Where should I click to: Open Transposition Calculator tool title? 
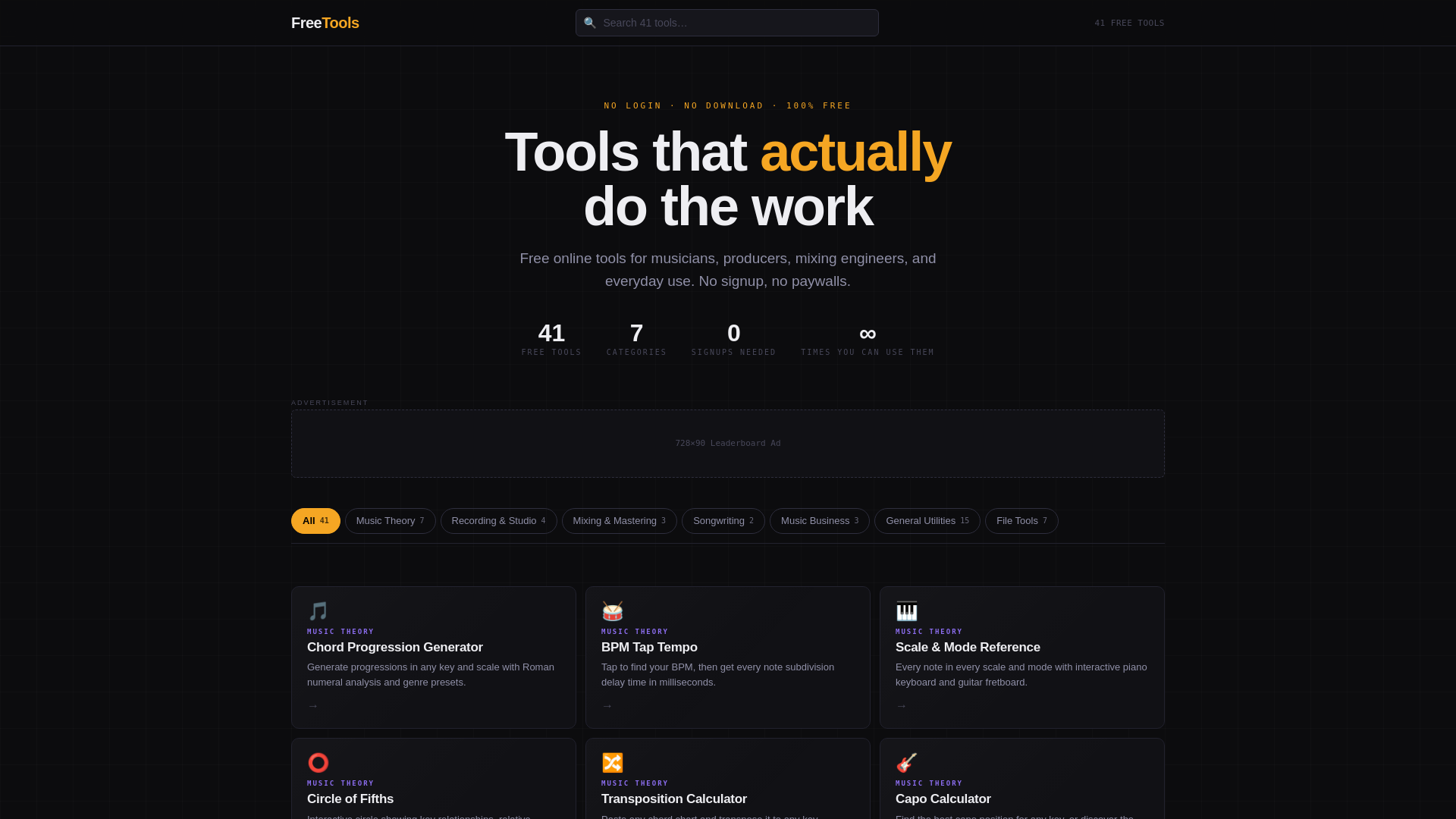point(674,799)
